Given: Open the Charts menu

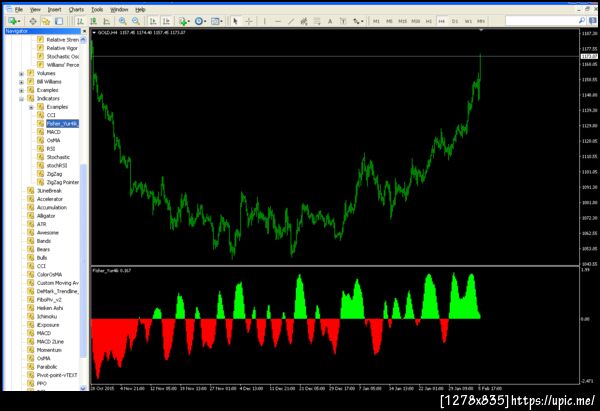Looking at the screenshot, I should (76, 10).
